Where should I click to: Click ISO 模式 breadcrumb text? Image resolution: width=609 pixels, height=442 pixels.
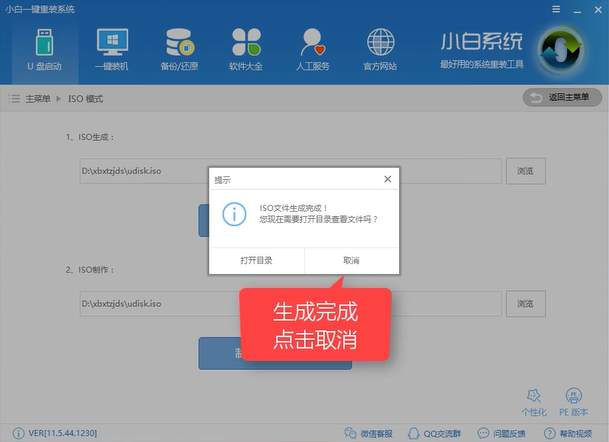[86, 99]
